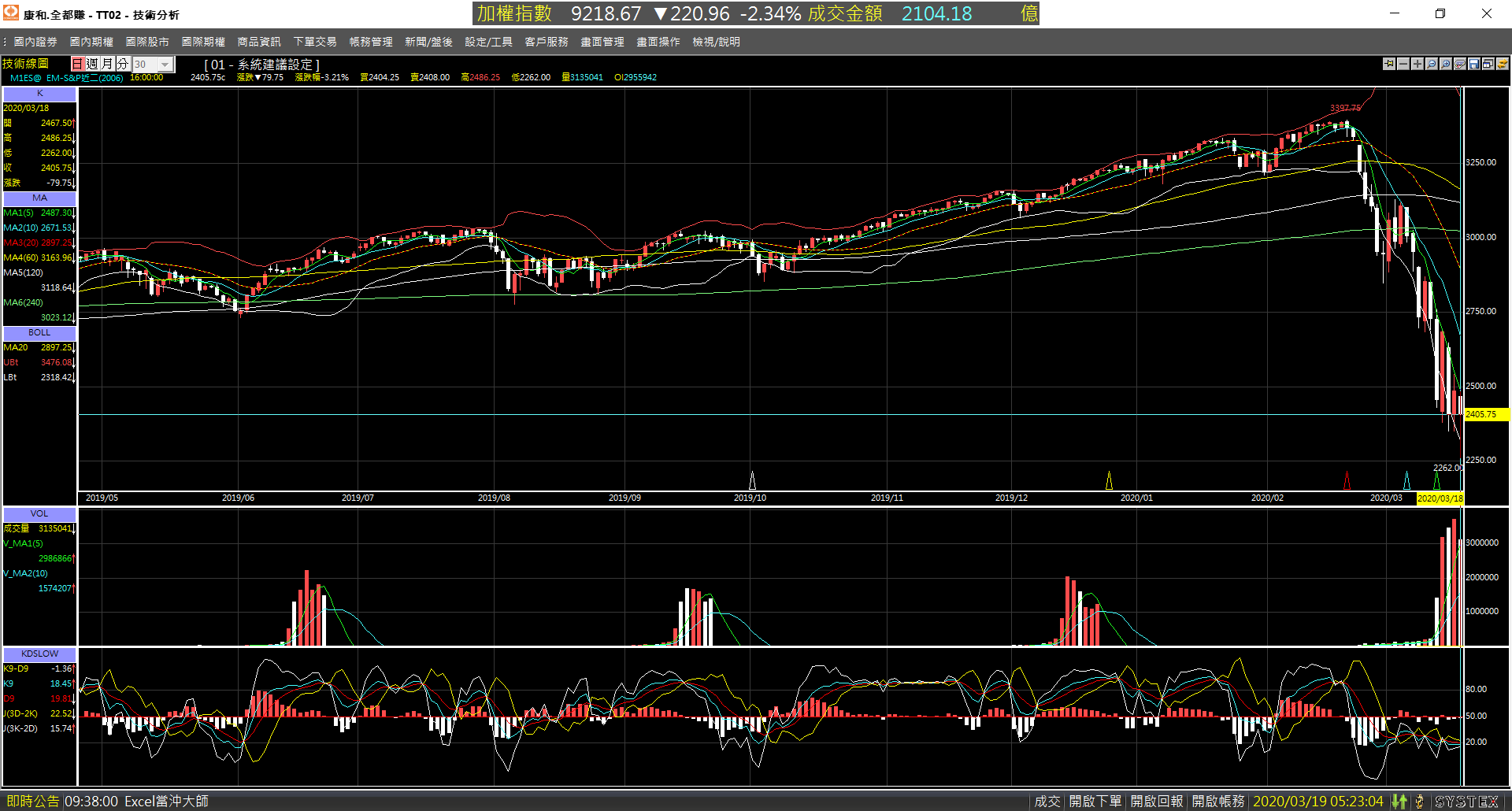Open the 設定/工具 menu
The width and height of the screenshot is (1512, 811).
point(488,42)
